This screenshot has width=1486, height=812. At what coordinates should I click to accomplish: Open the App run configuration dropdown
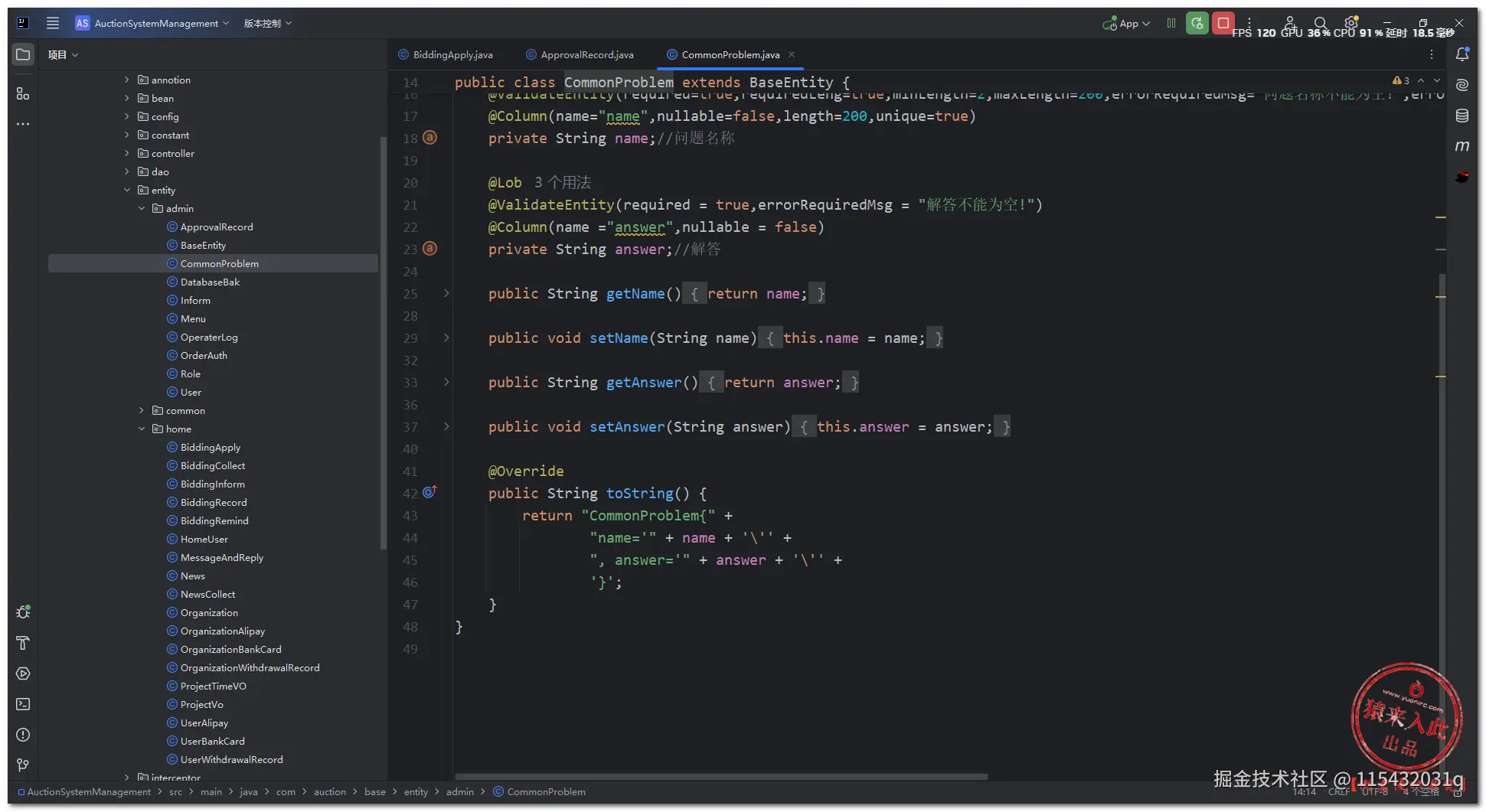(x=1126, y=23)
